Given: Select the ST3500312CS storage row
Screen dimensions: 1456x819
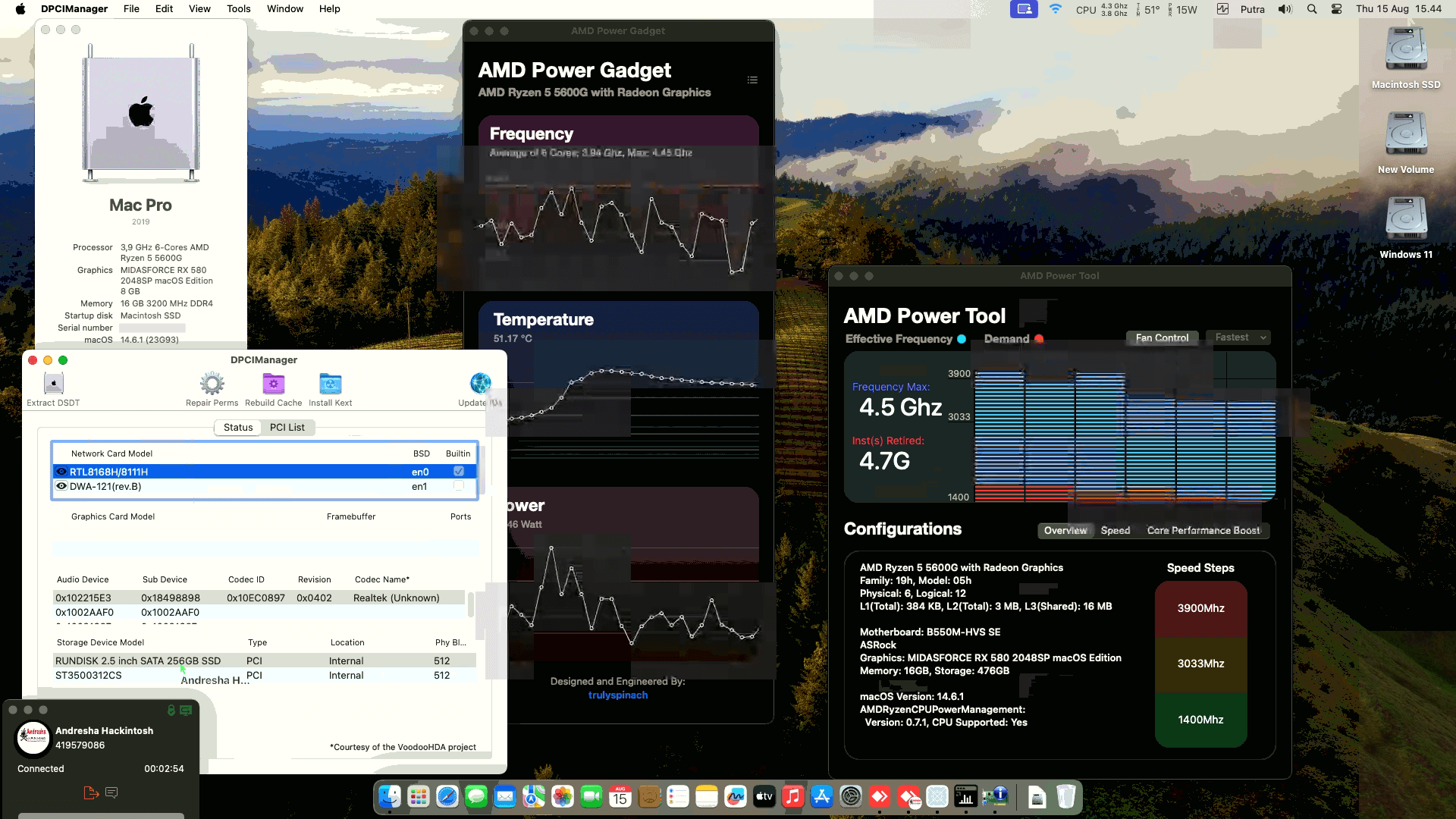Looking at the screenshot, I should (x=264, y=675).
